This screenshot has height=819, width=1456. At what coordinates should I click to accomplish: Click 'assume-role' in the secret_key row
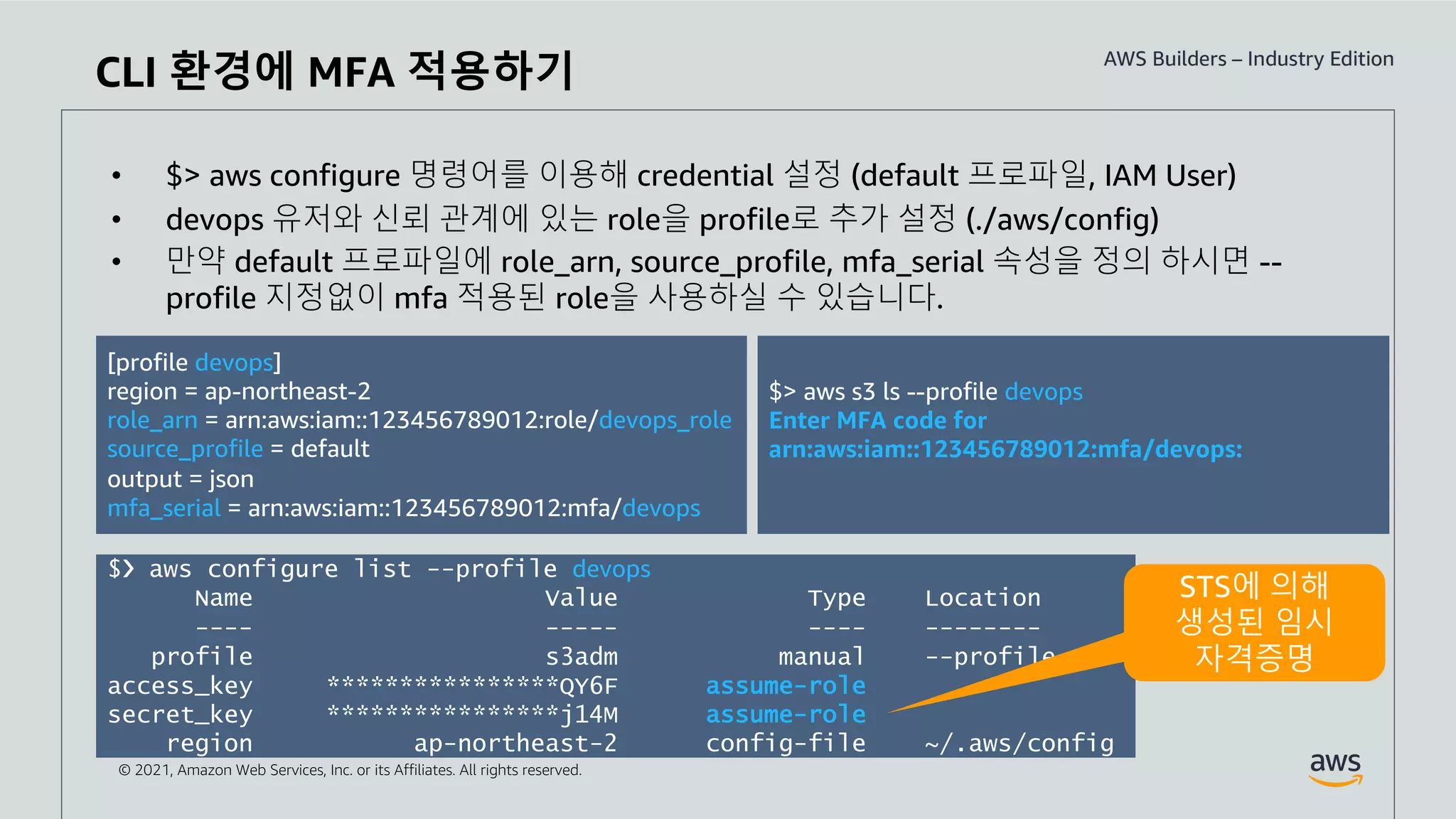(786, 714)
